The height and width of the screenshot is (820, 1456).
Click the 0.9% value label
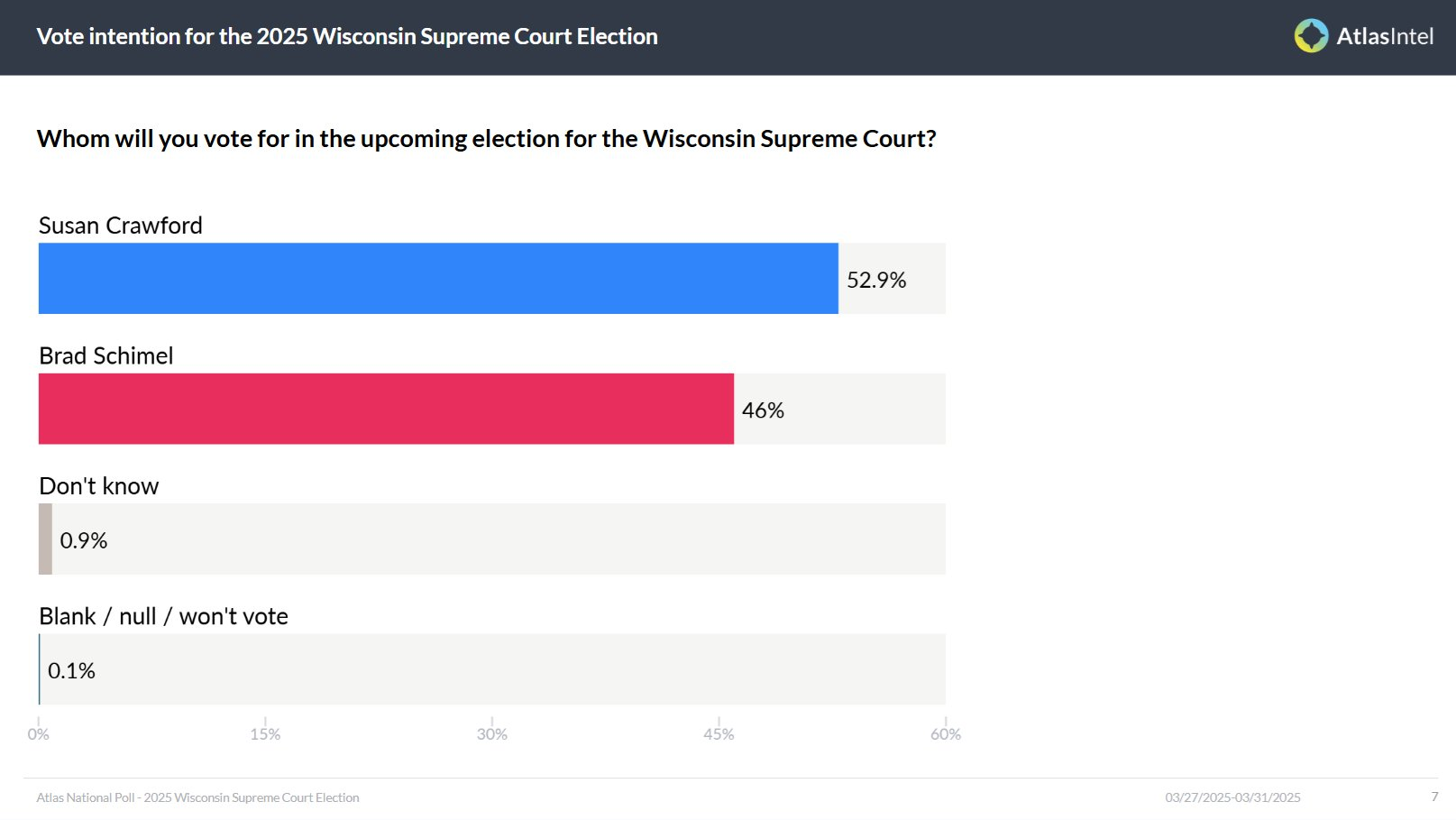(x=84, y=540)
